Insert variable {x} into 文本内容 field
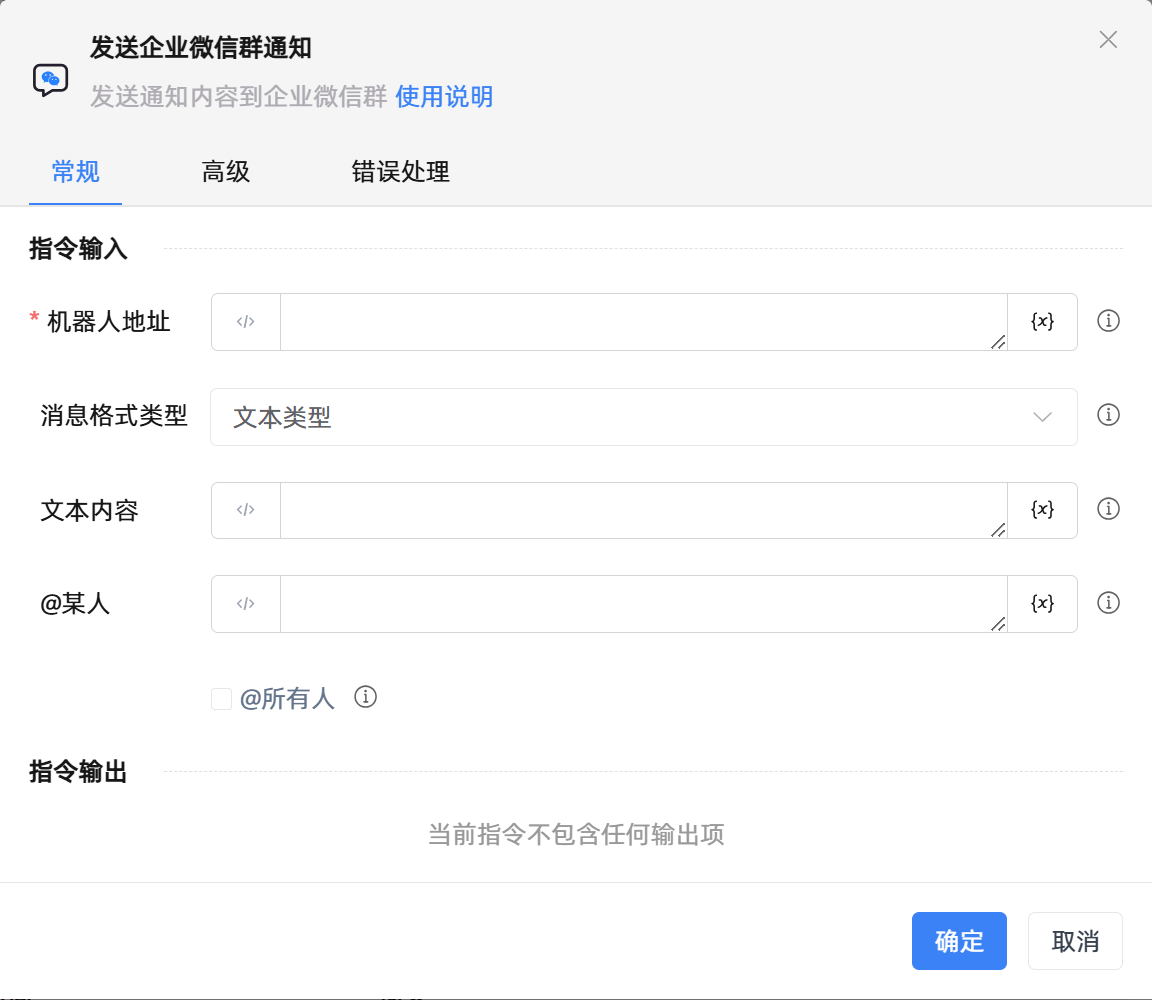This screenshot has width=1152, height=1000. [x=1042, y=510]
